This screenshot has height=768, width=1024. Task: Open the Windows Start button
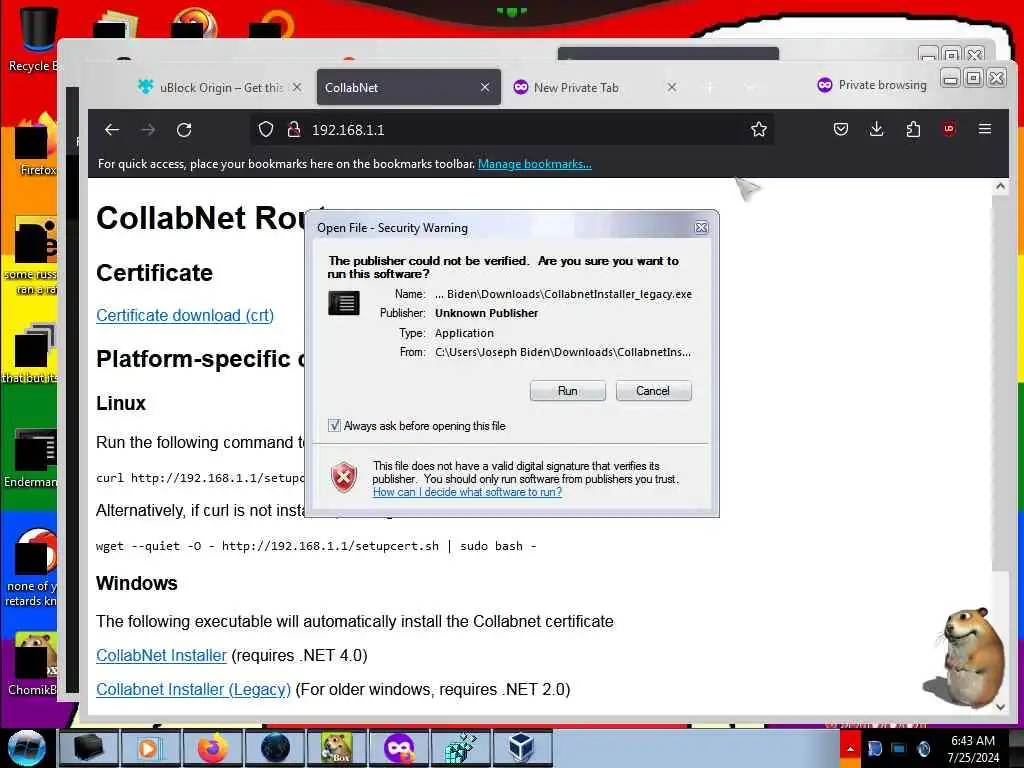coord(26,748)
